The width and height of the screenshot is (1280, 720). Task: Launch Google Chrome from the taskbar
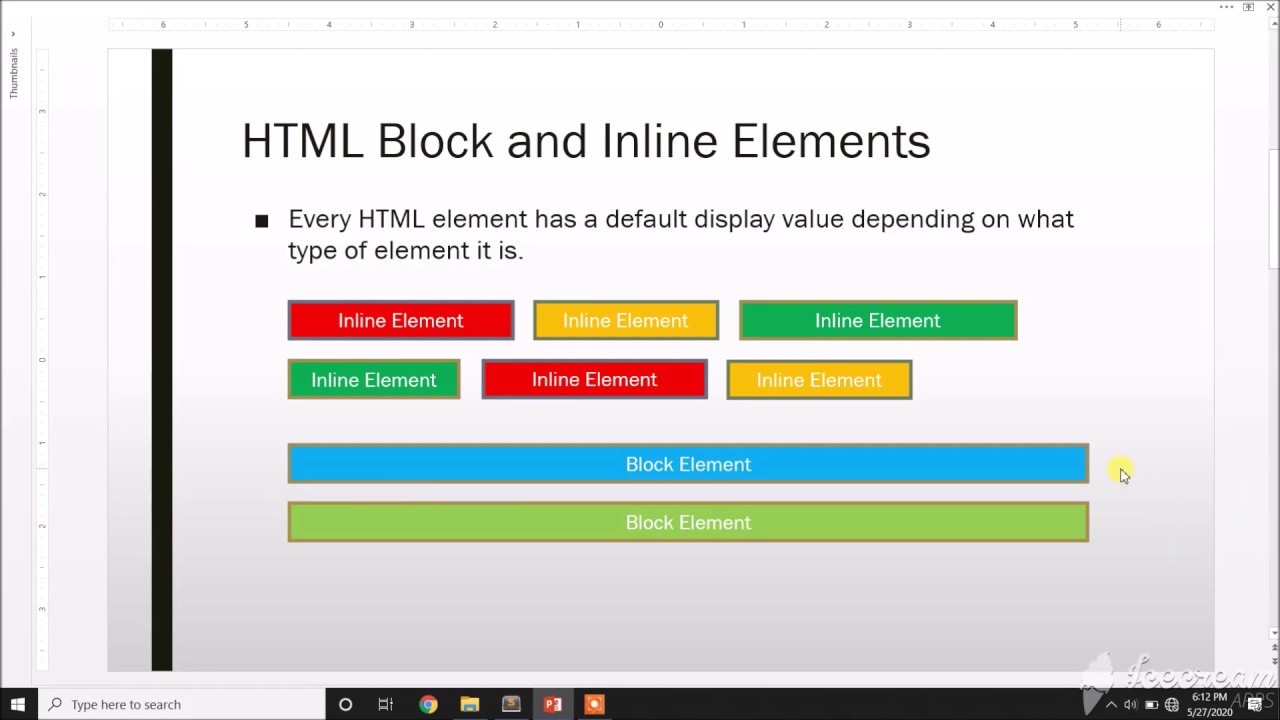click(428, 704)
